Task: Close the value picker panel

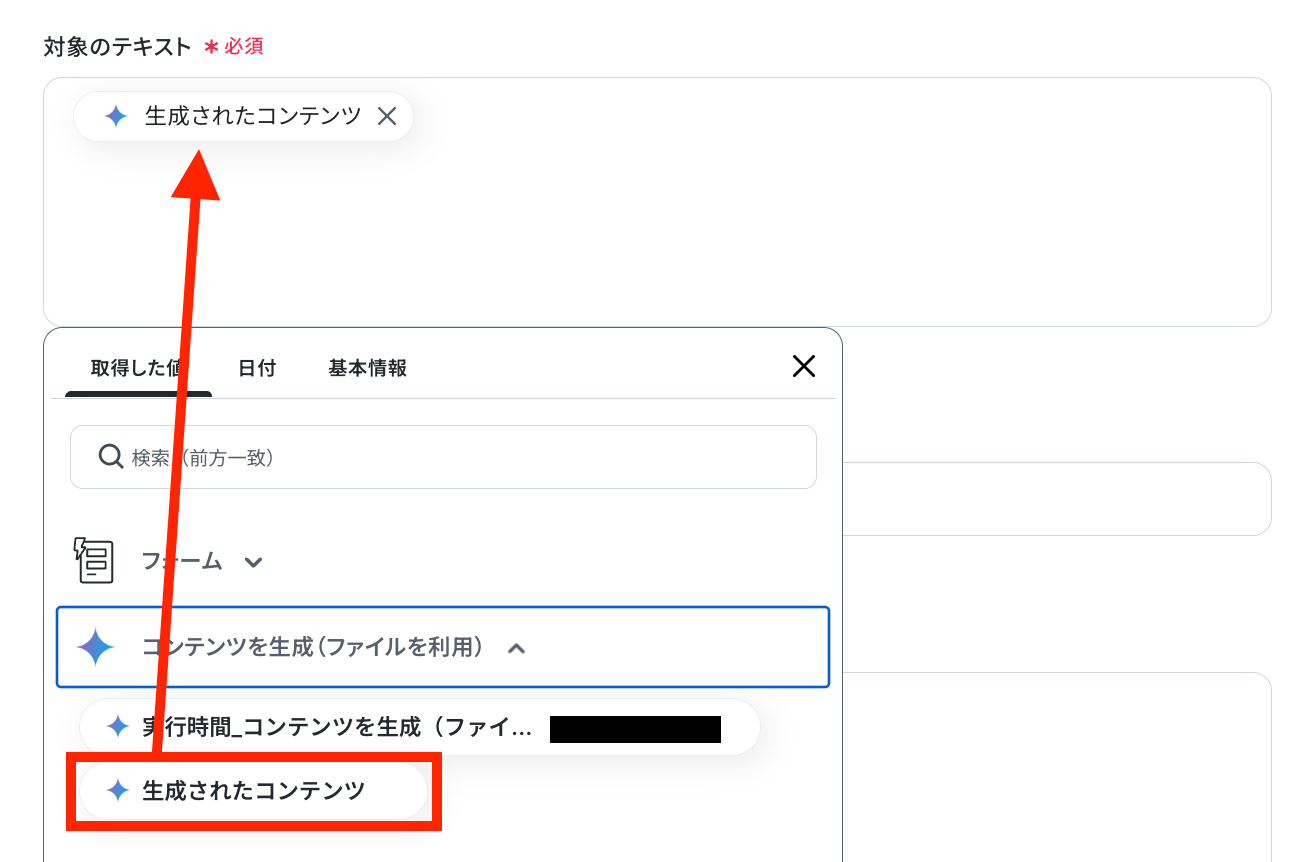Action: point(804,366)
